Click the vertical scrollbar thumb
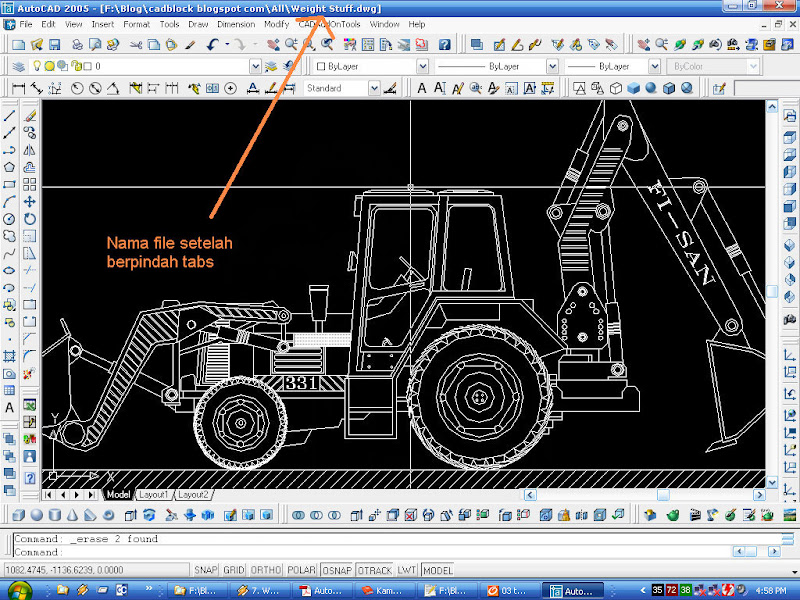 coord(772,291)
